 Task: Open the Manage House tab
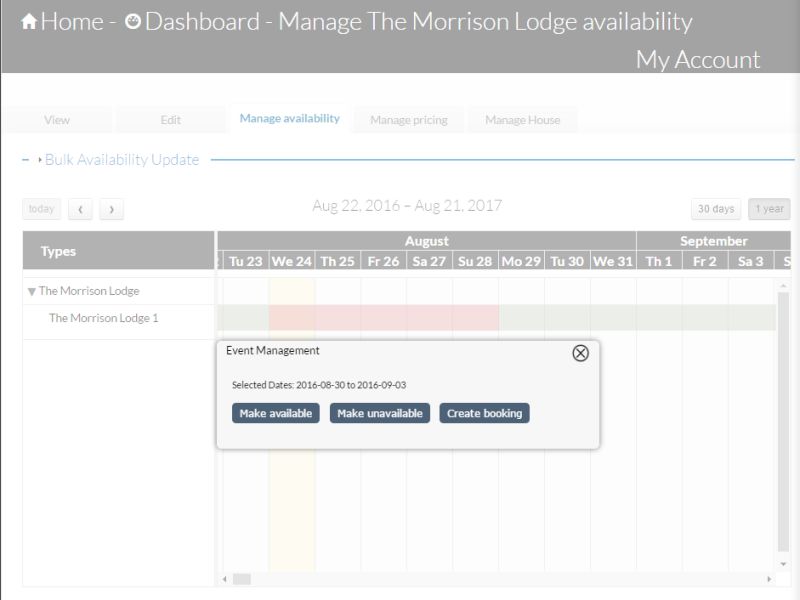tap(522, 118)
